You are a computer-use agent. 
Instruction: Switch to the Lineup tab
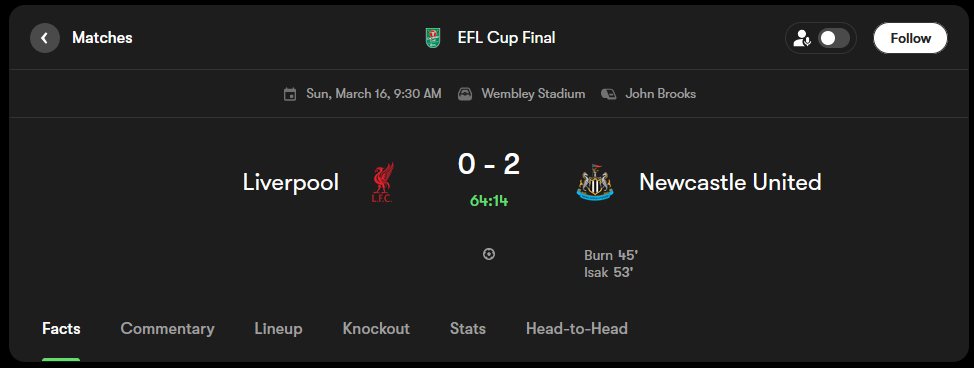[278, 328]
